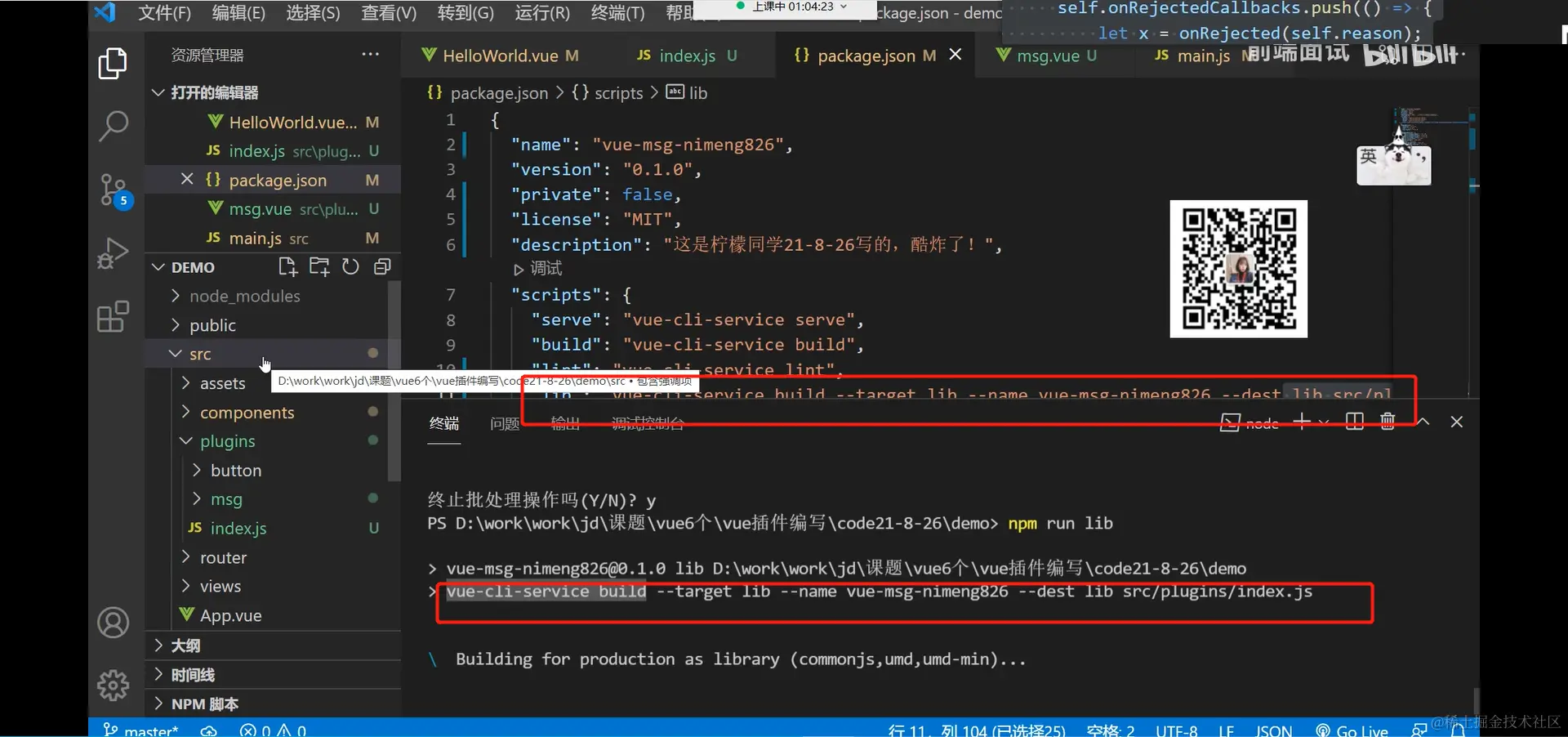Open the 运行(R) menu

coord(542,12)
